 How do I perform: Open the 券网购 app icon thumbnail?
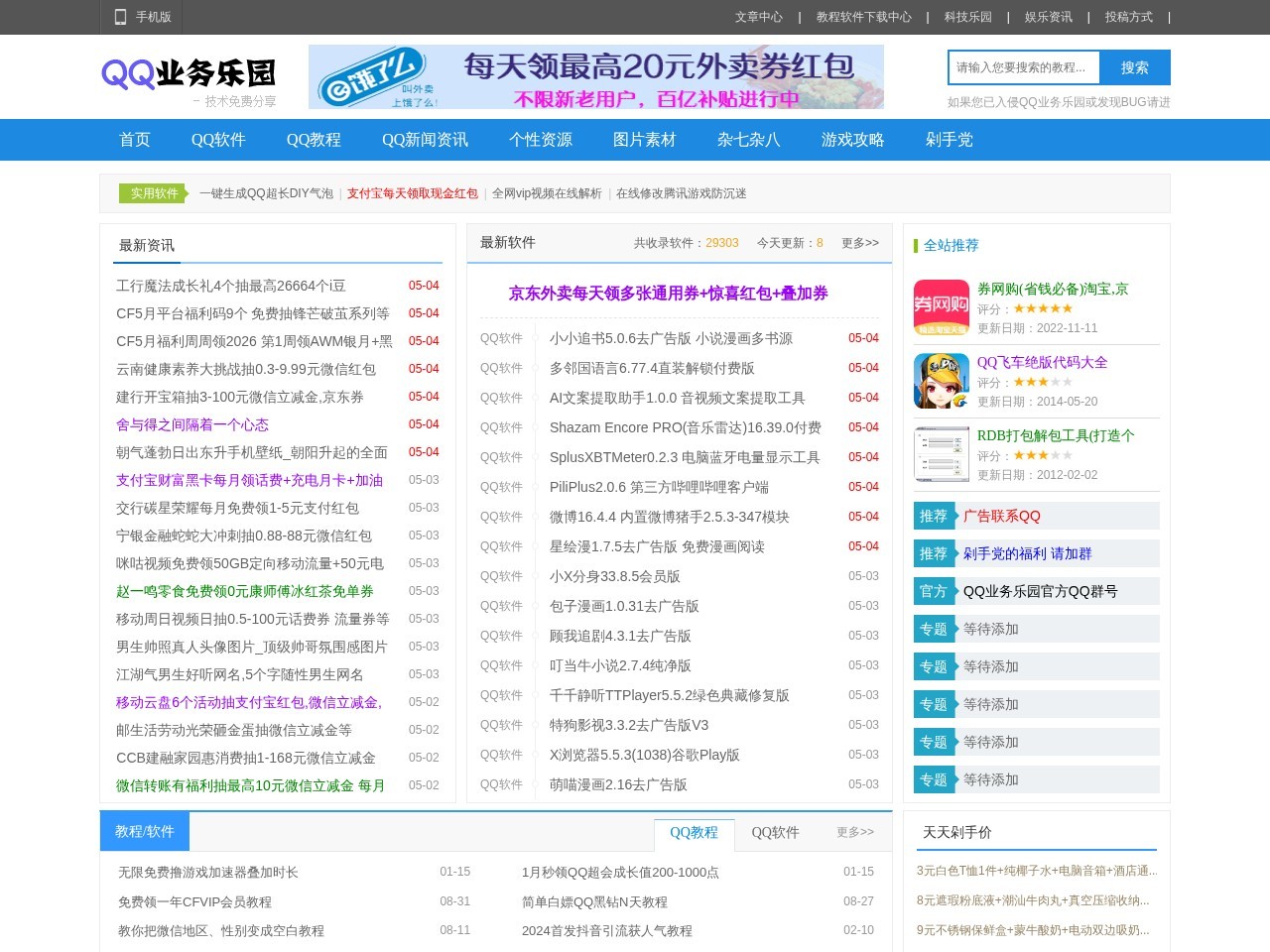[942, 307]
